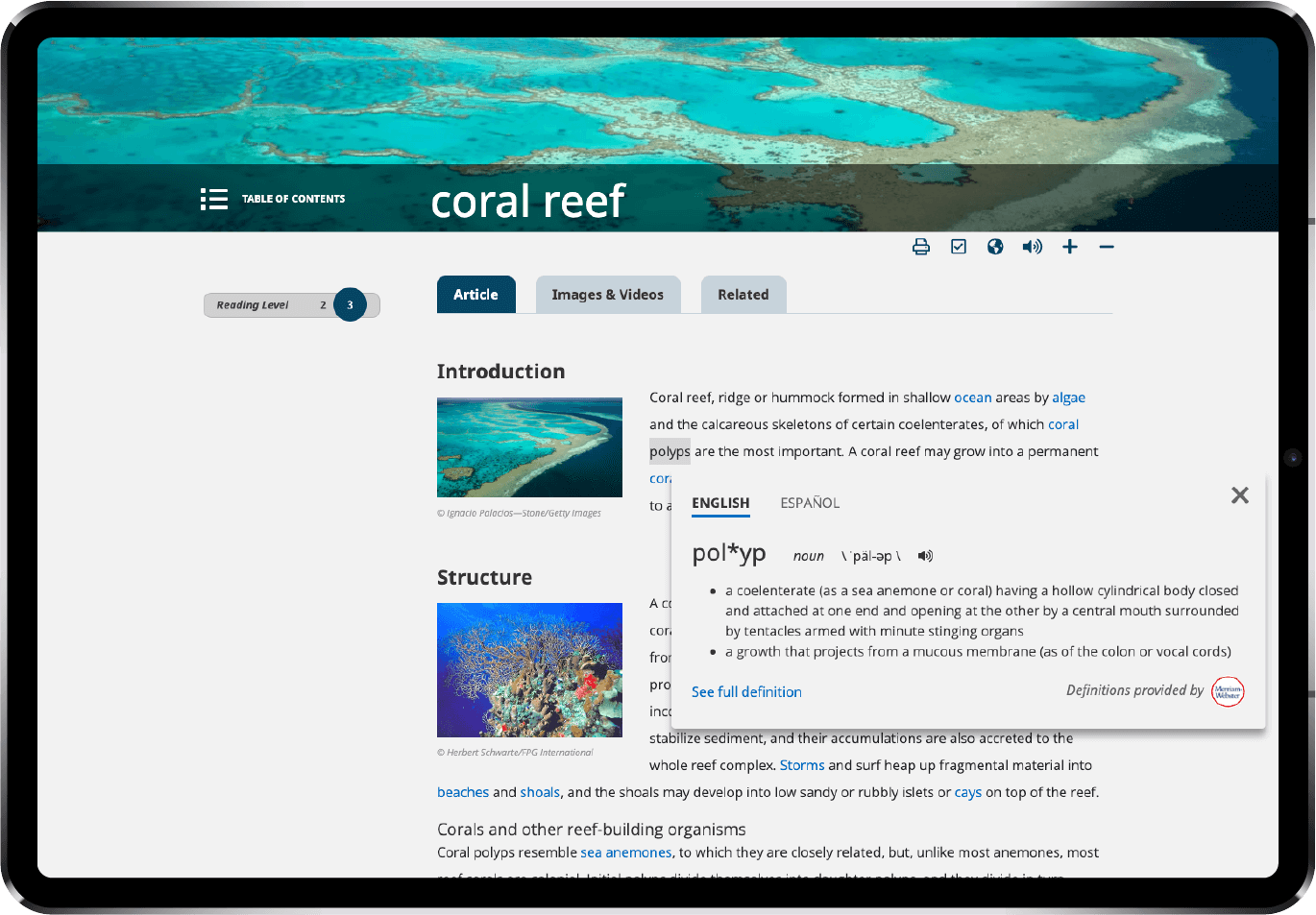Decrease text size with the minus icon
The width and height of the screenshot is (1316, 915).
(1107, 247)
